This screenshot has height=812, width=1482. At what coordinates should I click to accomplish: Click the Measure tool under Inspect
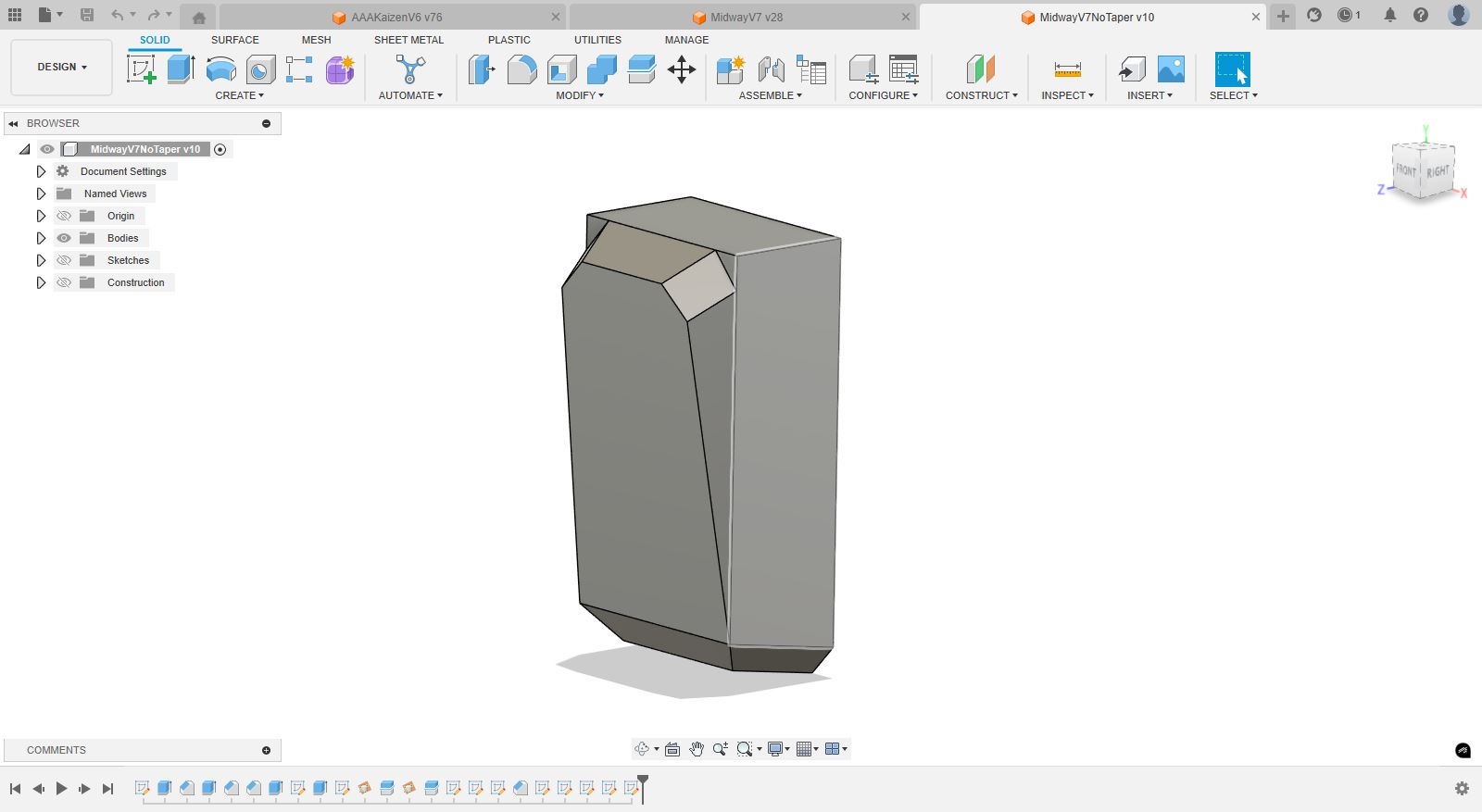1067,69
